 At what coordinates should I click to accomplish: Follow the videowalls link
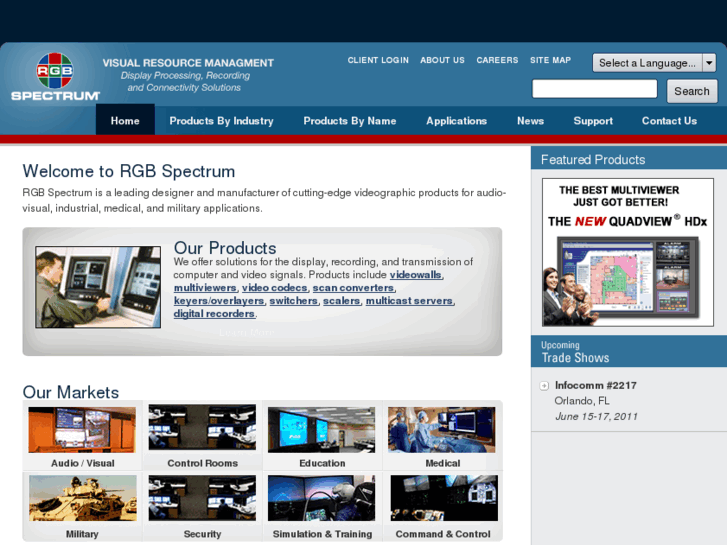click(x=415, y=275)
